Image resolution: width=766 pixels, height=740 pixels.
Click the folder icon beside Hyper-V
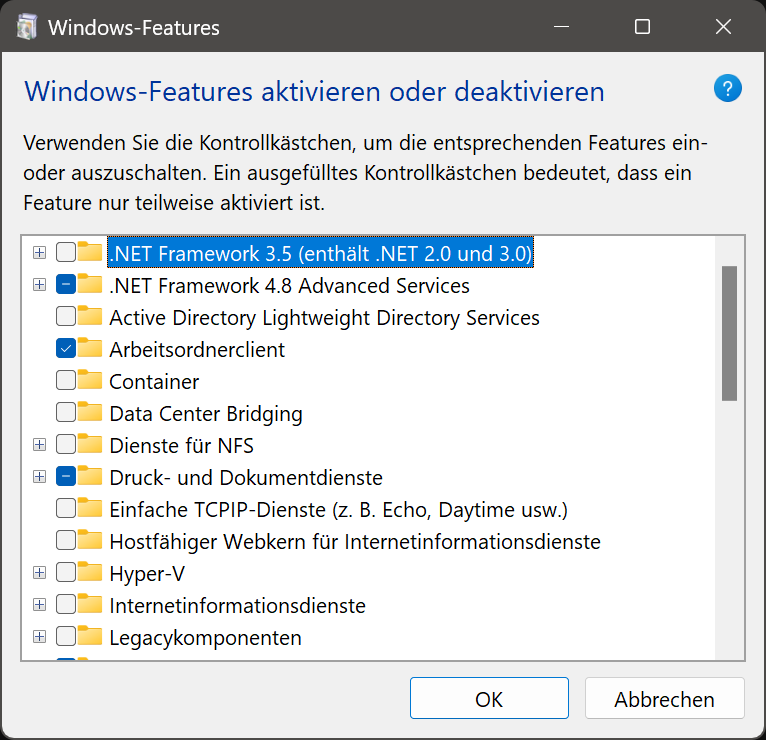click(91, 573)
